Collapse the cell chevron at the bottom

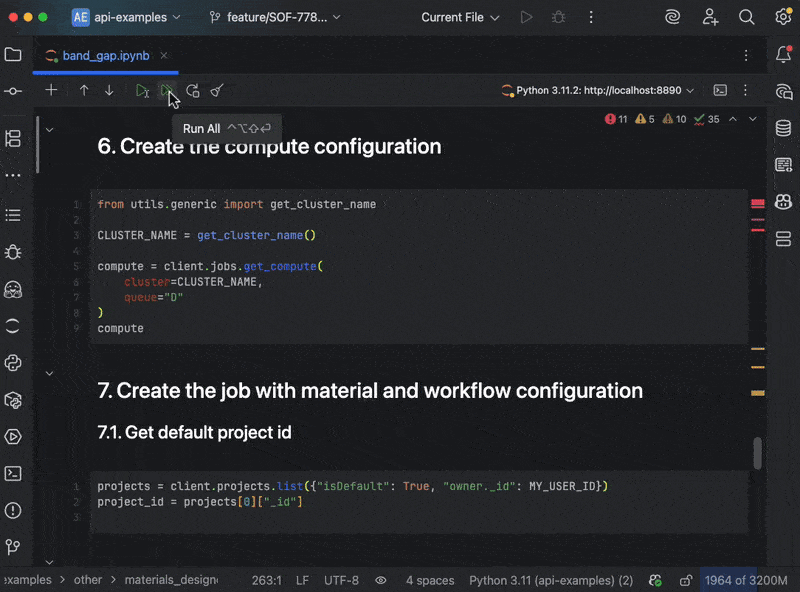coord(49,562)
